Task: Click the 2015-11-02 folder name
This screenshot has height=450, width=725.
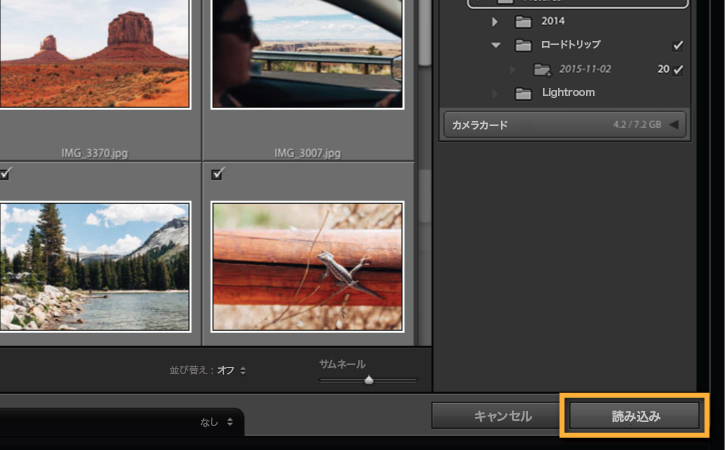Action: coord(585,69)
